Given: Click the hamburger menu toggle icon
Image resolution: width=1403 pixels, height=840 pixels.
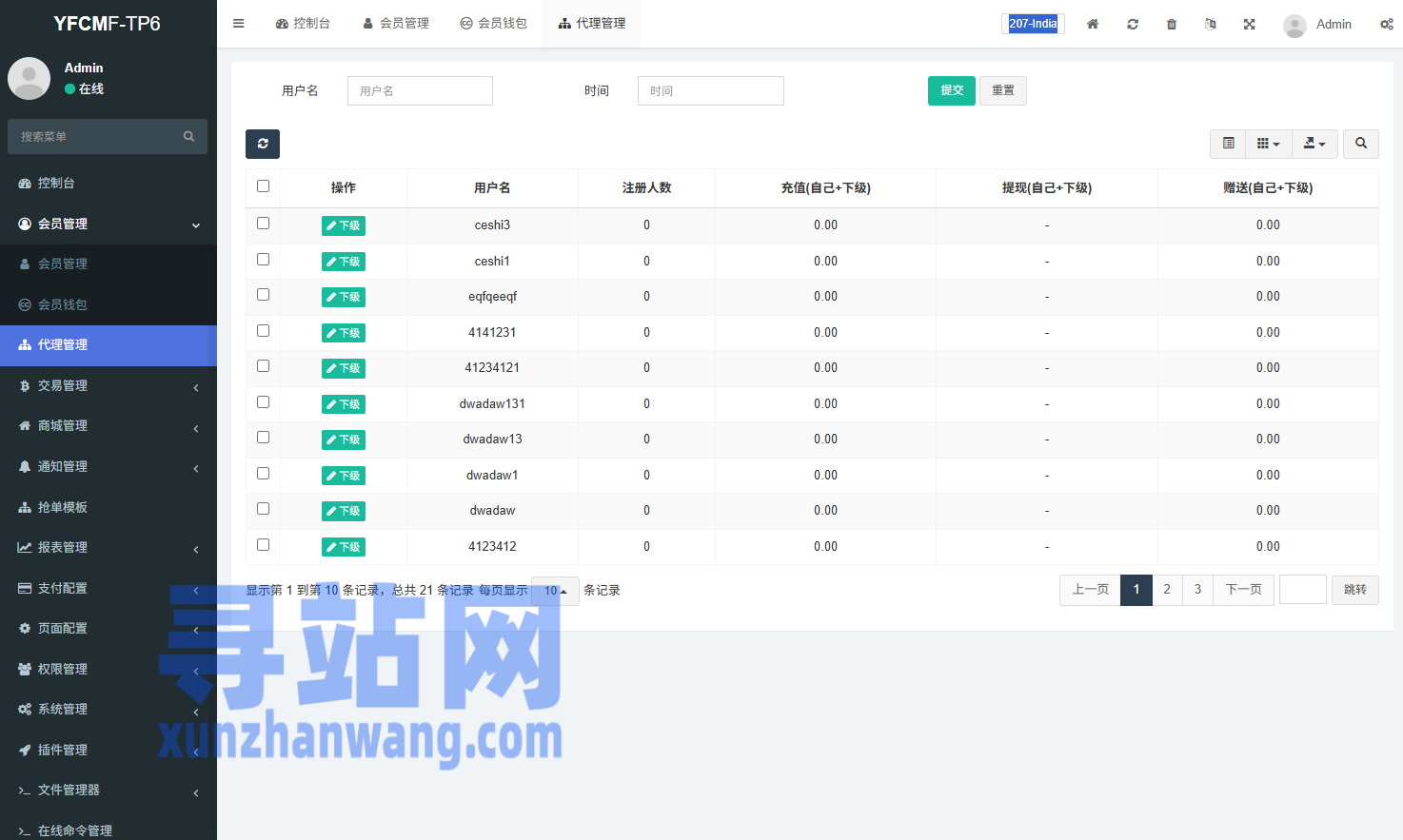Looking at the screenshot, I should (x=239, y=24).
